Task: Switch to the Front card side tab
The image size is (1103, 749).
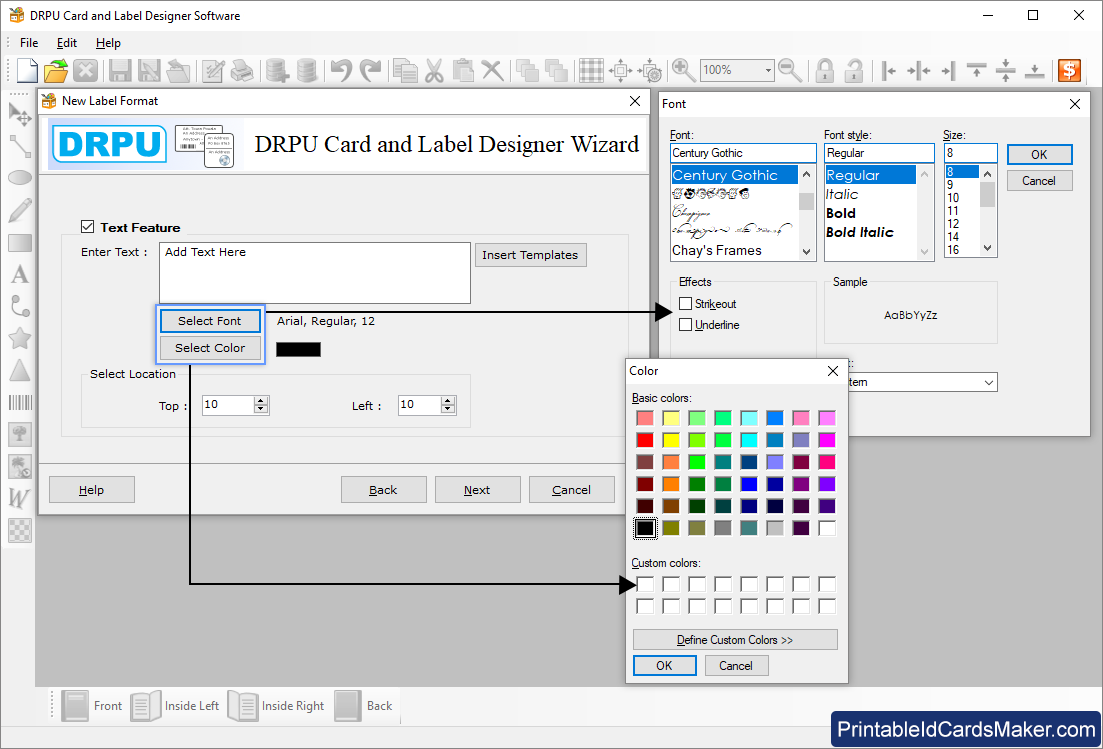Action: pos(92,706)
